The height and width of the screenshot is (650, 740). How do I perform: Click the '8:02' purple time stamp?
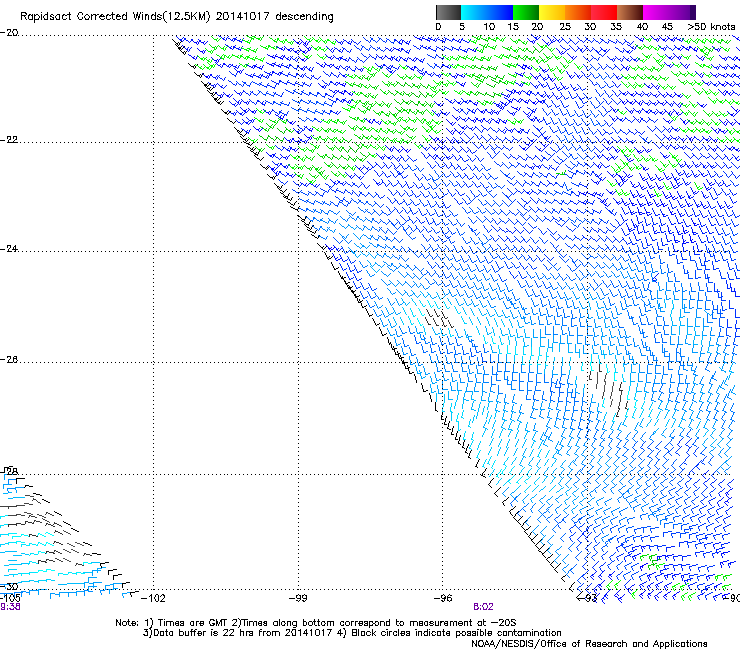tap(483, 607)
